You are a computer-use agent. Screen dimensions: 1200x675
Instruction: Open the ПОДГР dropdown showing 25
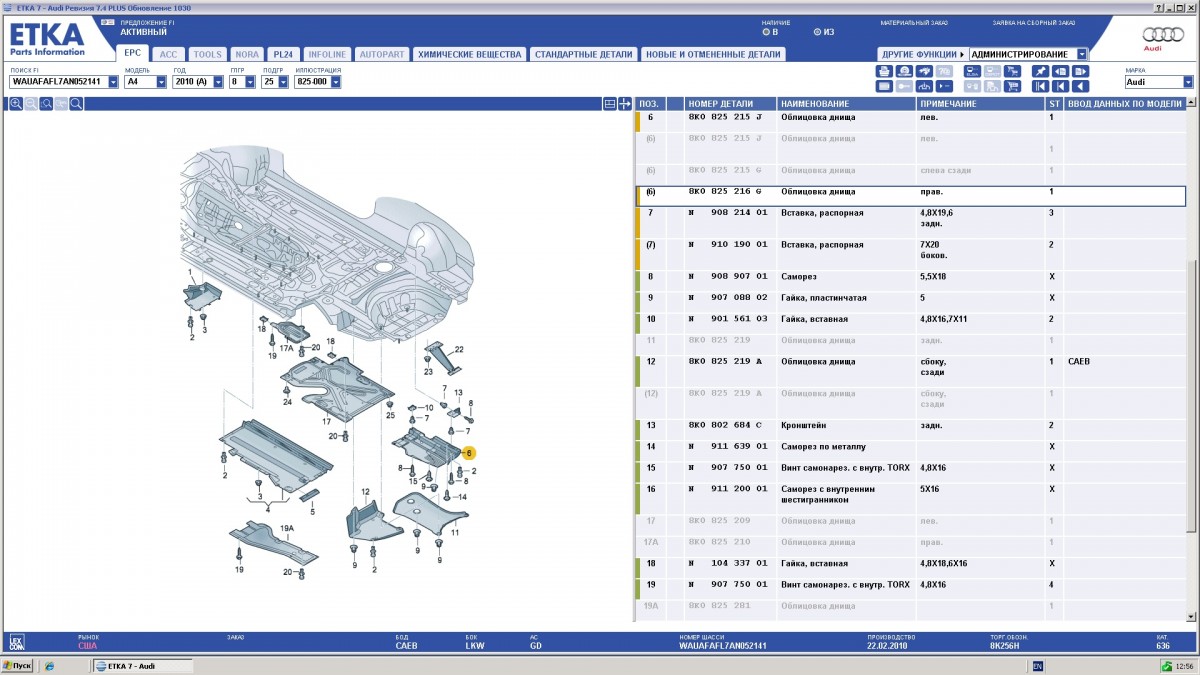282,82
